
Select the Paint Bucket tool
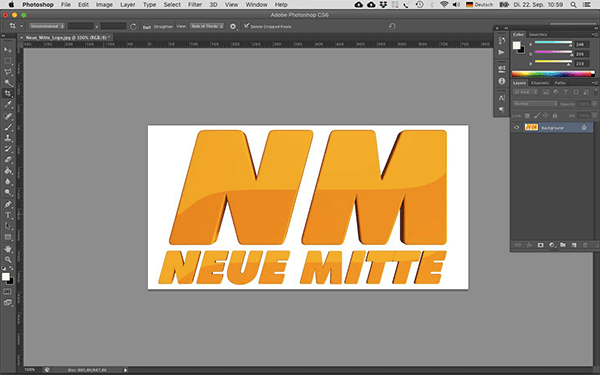(x=8, y=171)
